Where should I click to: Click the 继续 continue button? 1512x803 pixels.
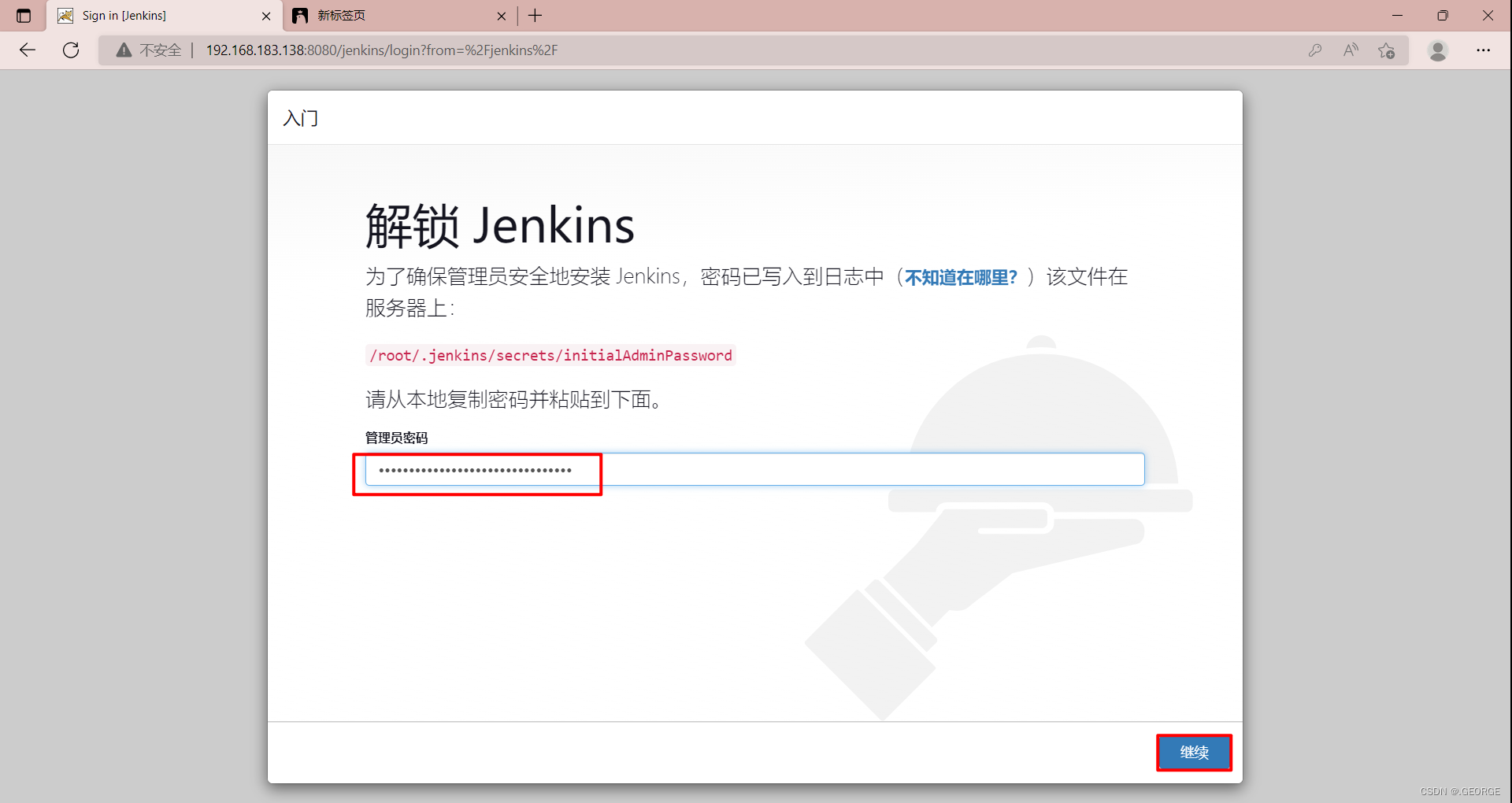click(1194, 753)
